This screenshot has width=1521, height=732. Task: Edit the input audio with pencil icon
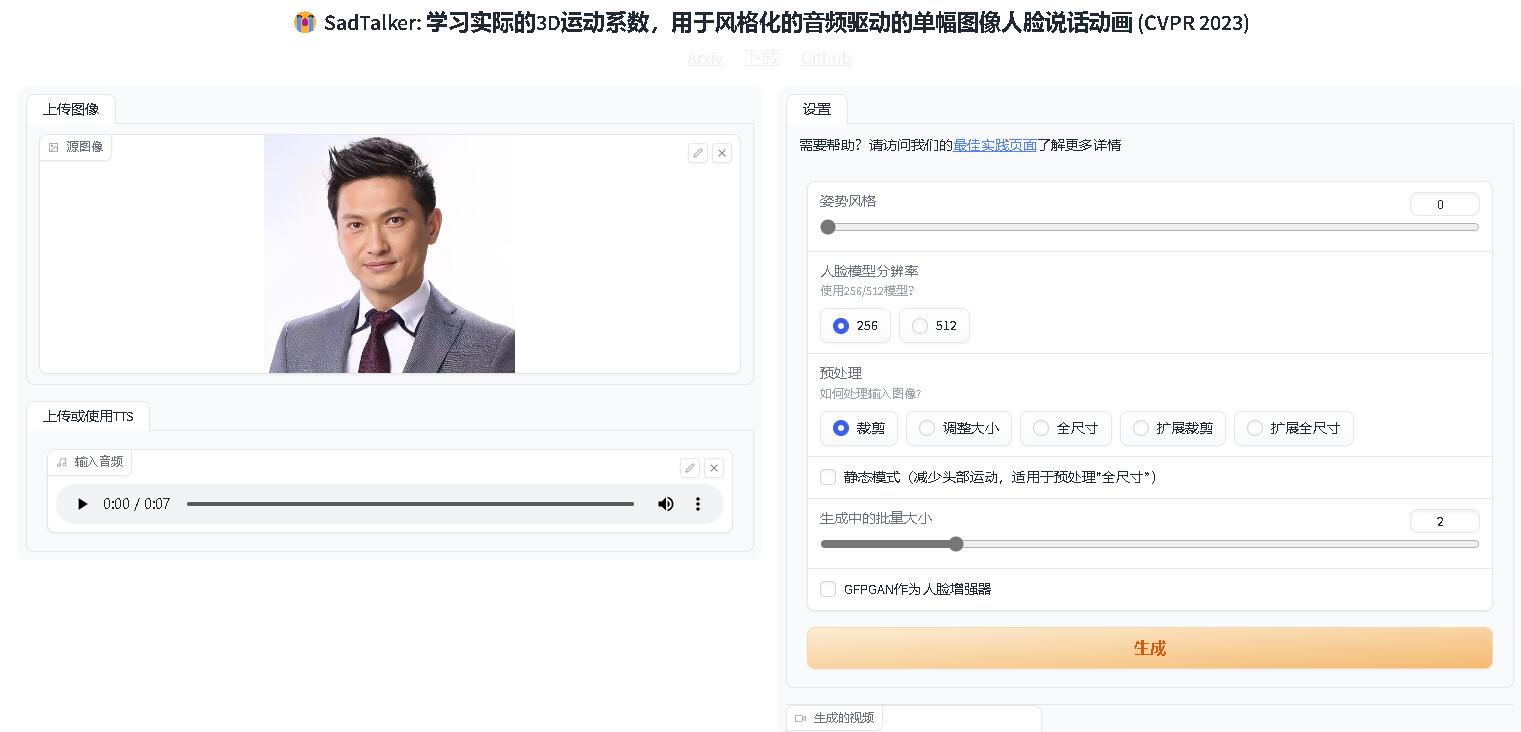[x=690, y=468]
